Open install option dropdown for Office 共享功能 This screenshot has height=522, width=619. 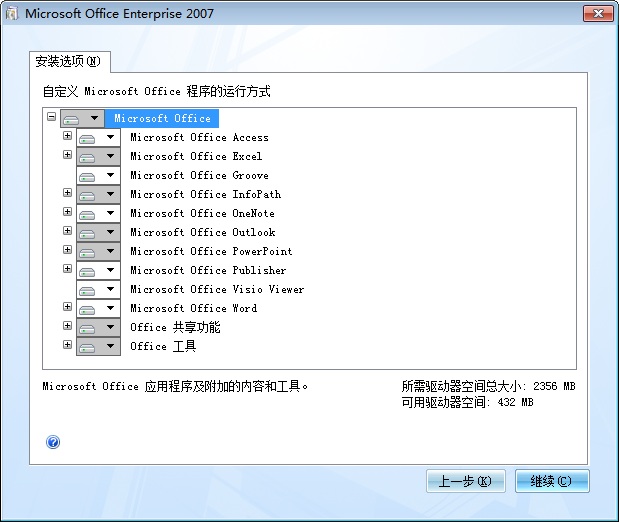coord(98,327)
